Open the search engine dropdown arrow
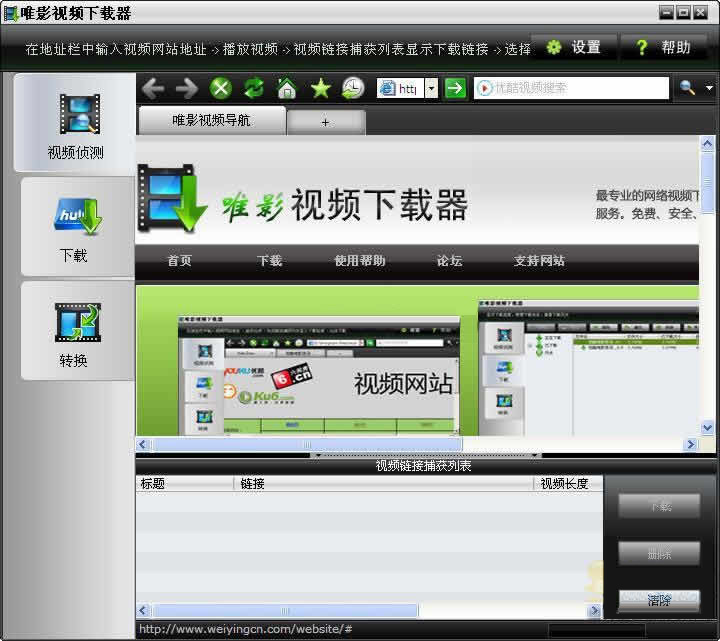This screenshot has height=641, width=720. click(710, 88)
